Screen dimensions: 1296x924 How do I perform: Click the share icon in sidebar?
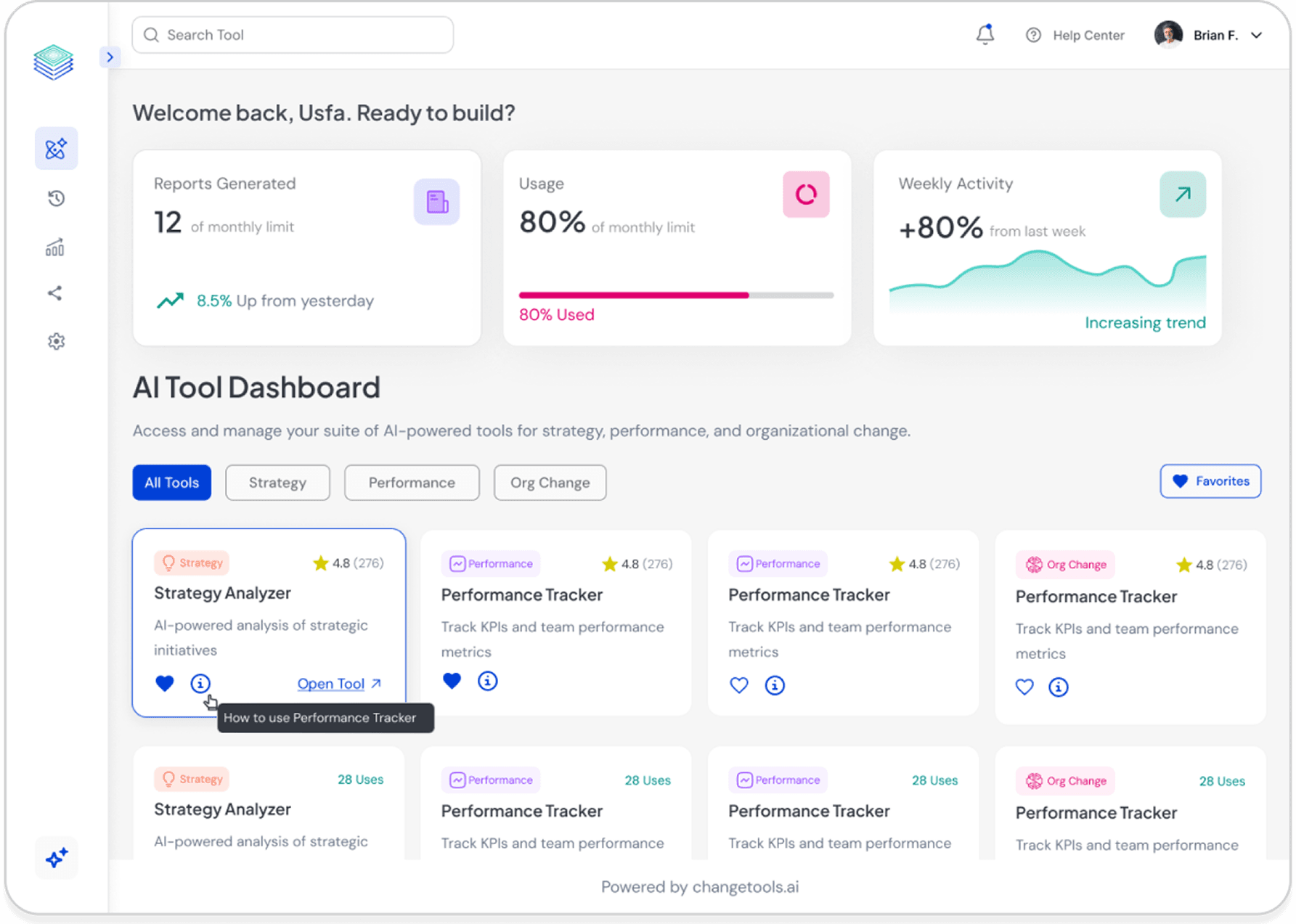click(56, 293)
